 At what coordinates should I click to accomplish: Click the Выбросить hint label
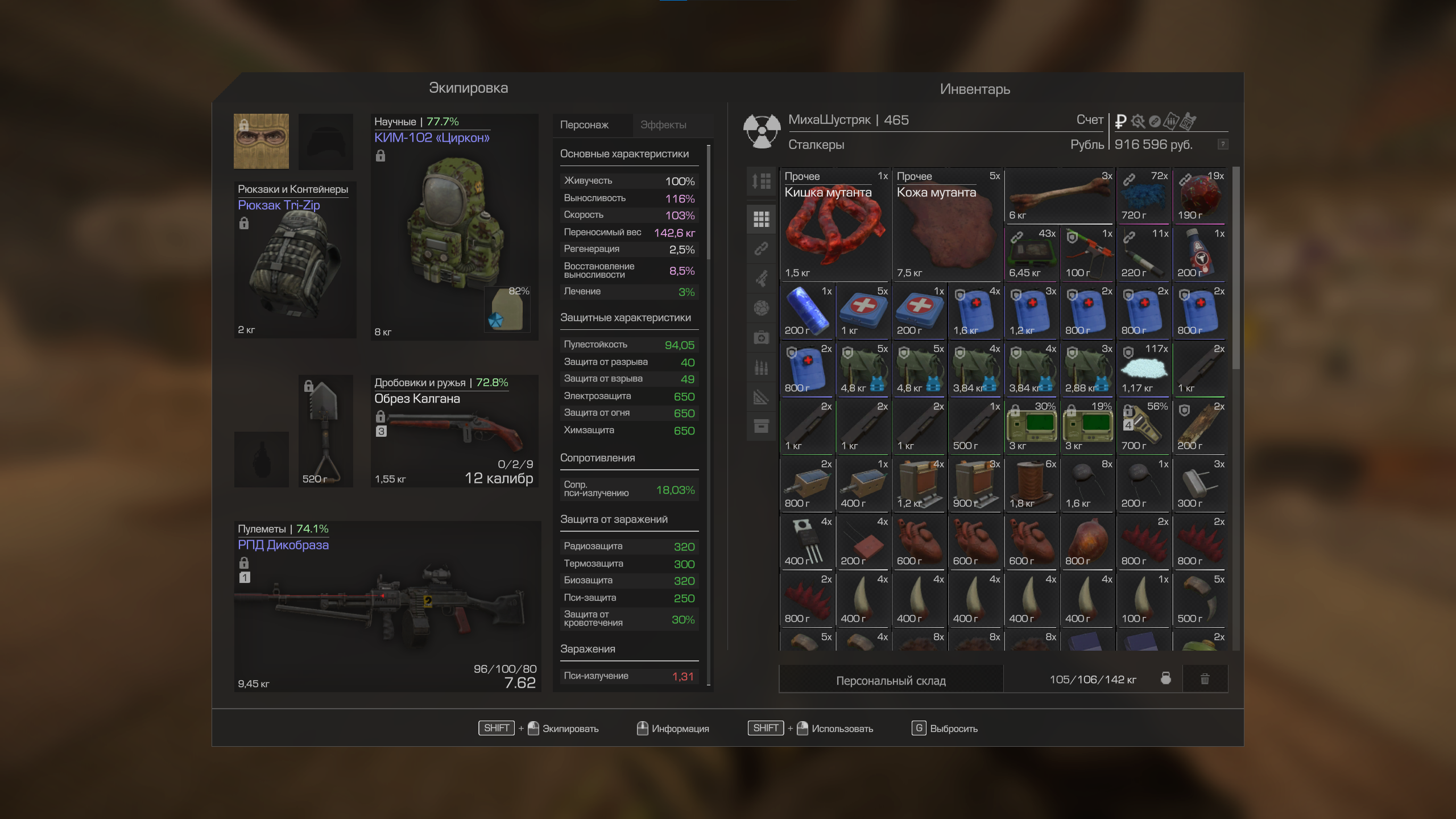(954, 729)
